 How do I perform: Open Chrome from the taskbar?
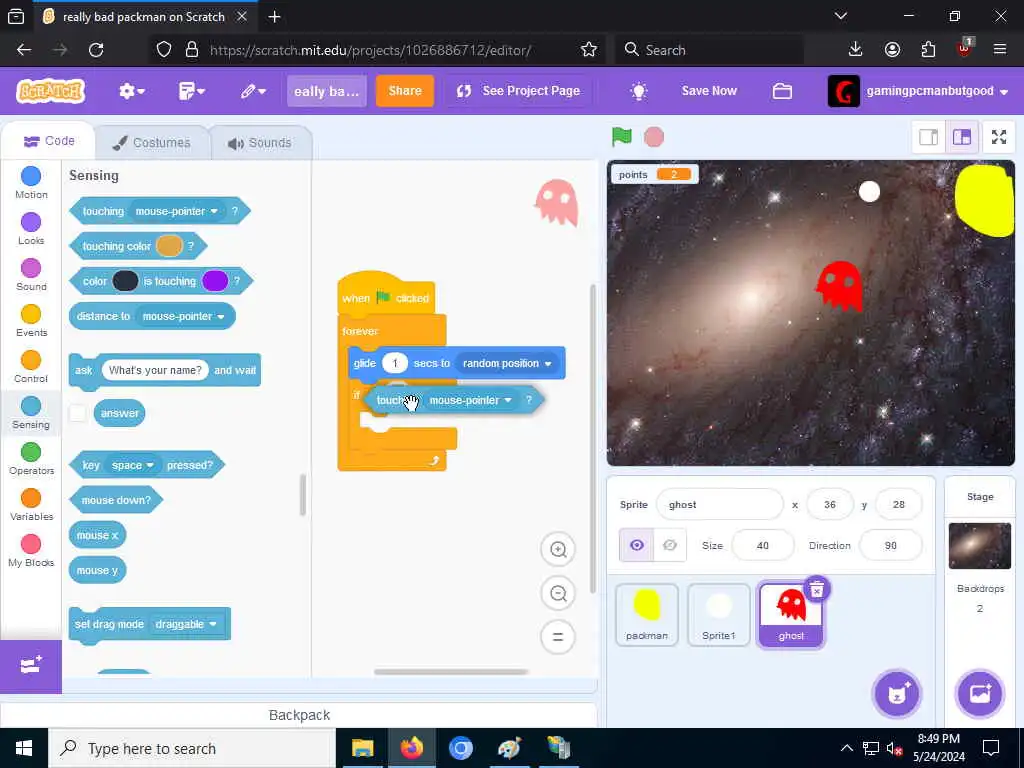[x=460, y=748]
